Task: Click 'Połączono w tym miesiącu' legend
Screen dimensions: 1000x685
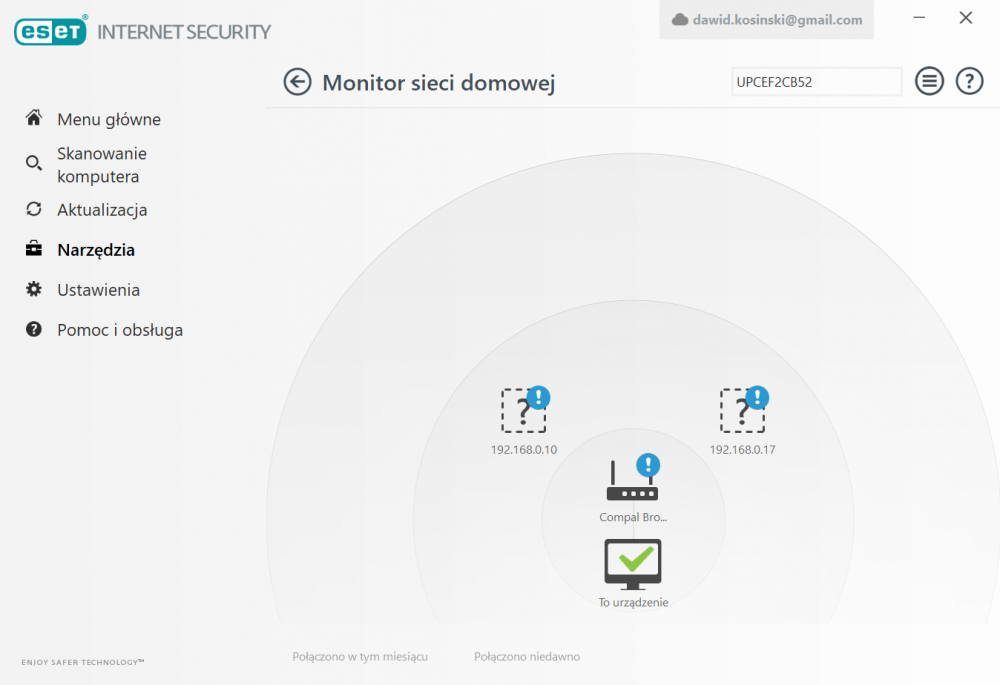Action: point(360,656)
